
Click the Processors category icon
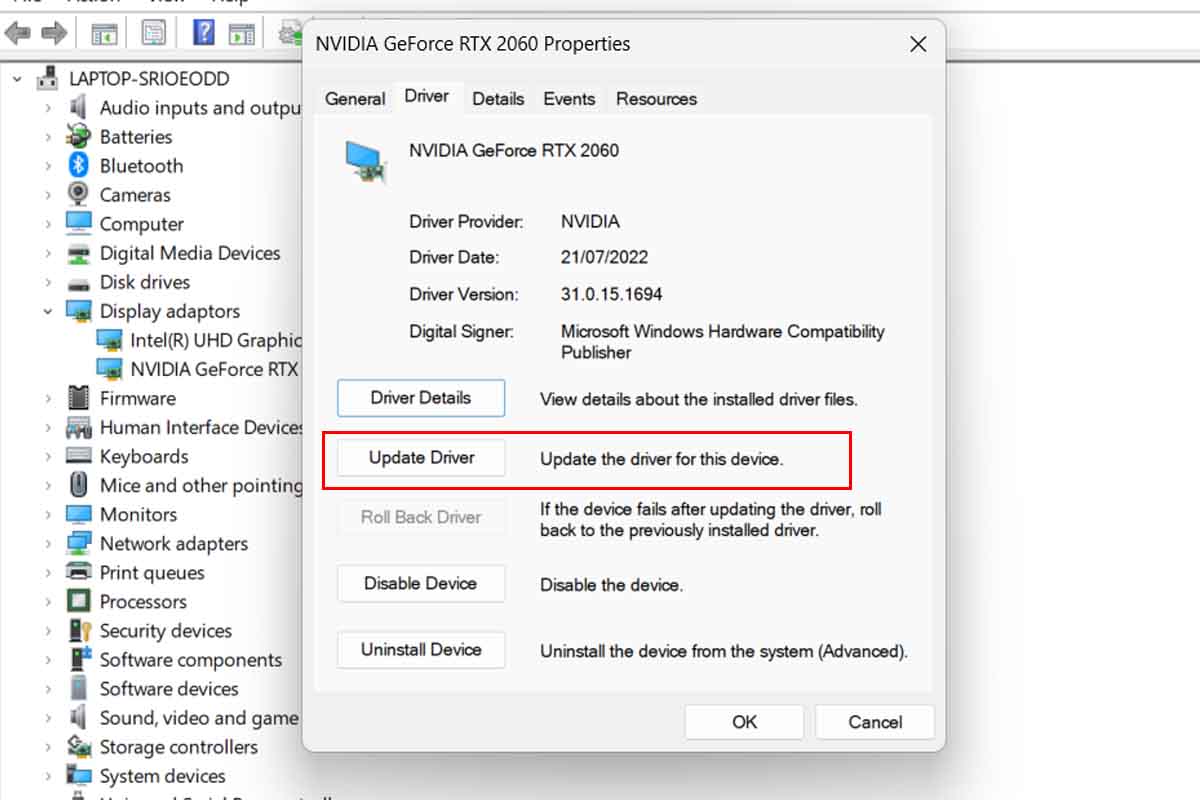pyautogui.click(x=78, y=601)
